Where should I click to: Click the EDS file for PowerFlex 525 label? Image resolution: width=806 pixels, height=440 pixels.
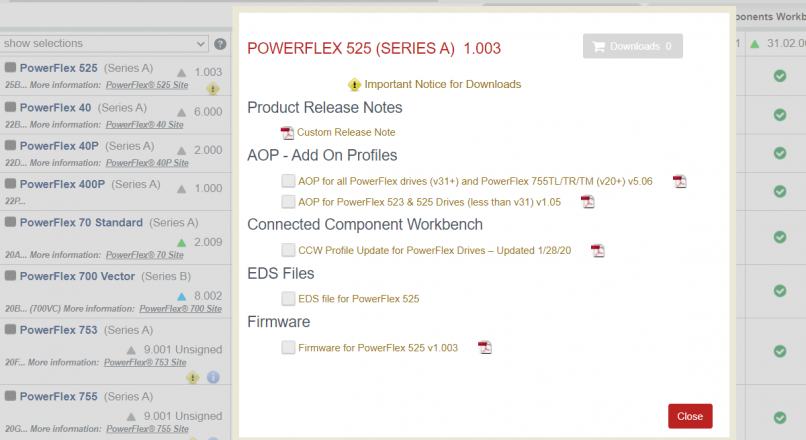click(359, 299)
